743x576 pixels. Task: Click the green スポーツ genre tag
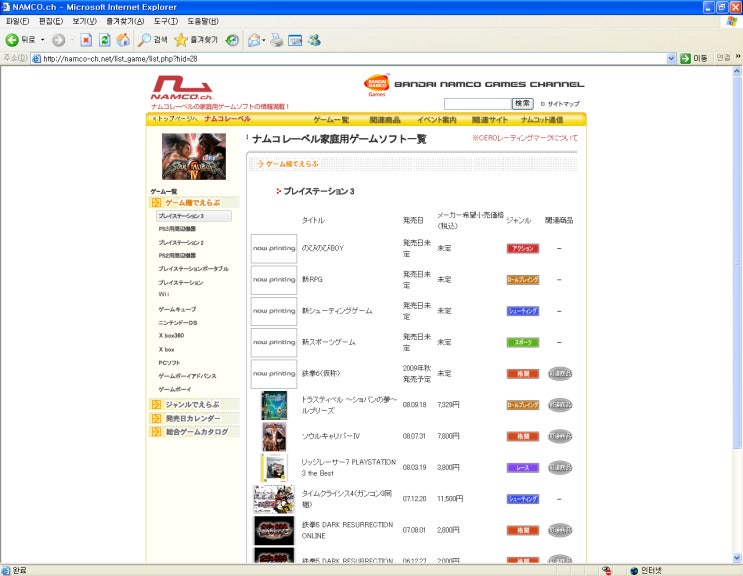pos(523,342)
